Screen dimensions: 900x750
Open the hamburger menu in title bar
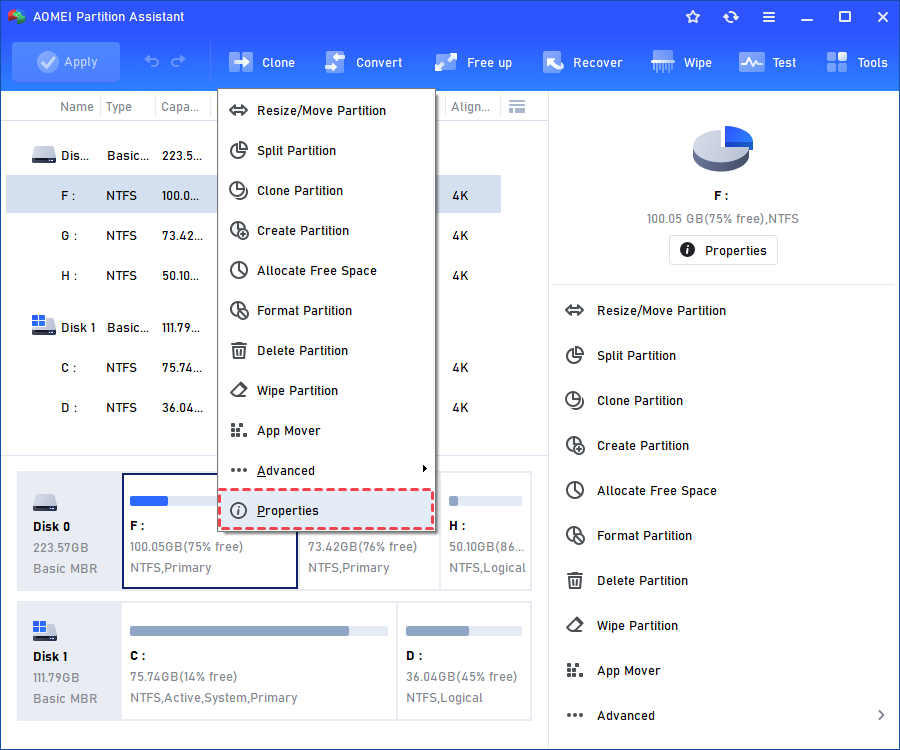click(x=769, y=17)
